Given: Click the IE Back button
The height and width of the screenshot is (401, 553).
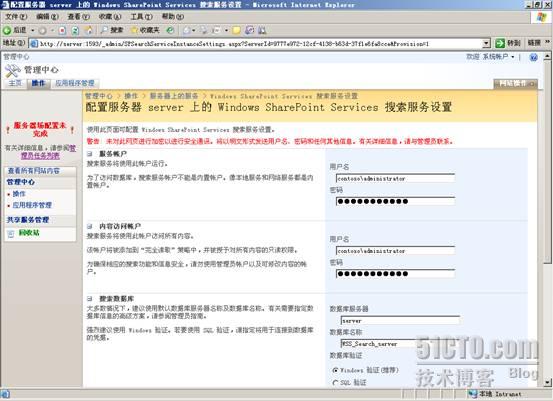Looking at the screenshot, I should tap(15, 30).
